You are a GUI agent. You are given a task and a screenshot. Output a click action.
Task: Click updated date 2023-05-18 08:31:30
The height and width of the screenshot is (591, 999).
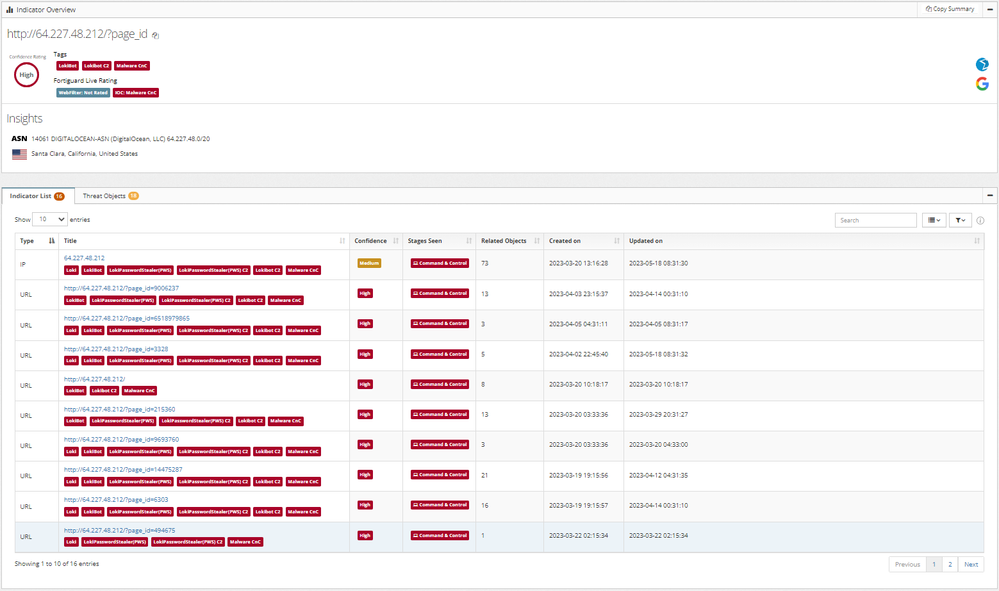[x=658, y=263]
